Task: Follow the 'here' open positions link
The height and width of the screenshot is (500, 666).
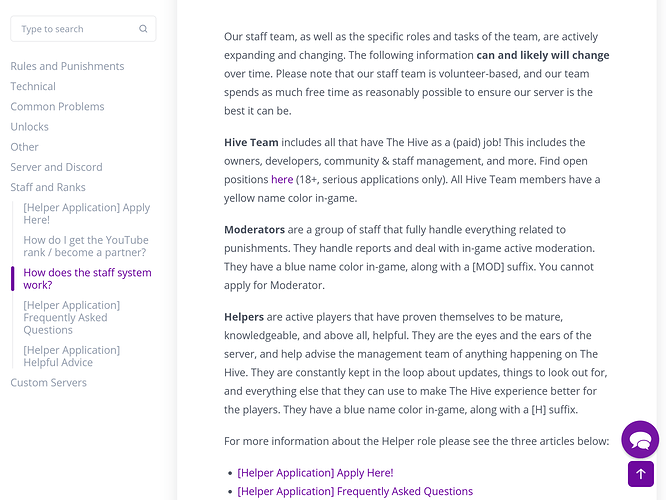Action: point(282,180)
